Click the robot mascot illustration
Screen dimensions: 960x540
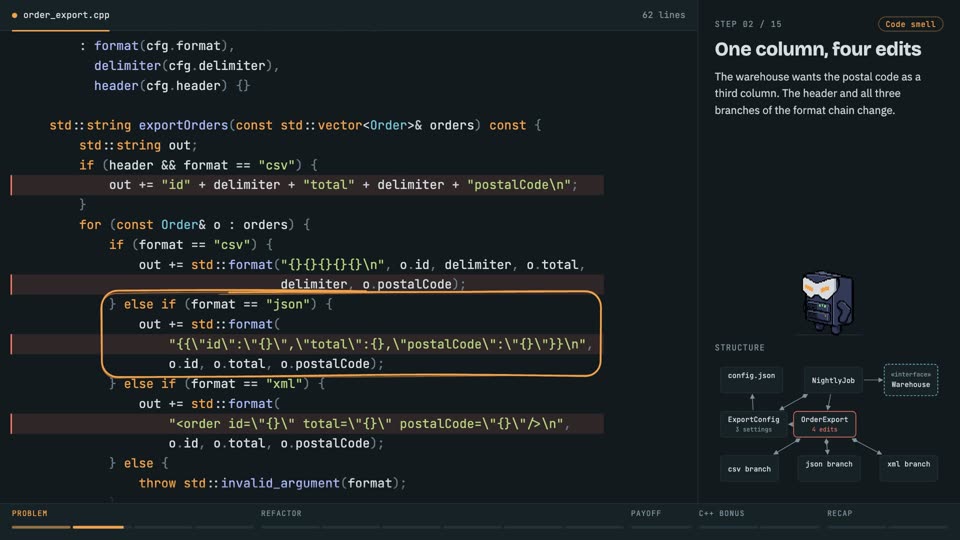click(828, 302)
